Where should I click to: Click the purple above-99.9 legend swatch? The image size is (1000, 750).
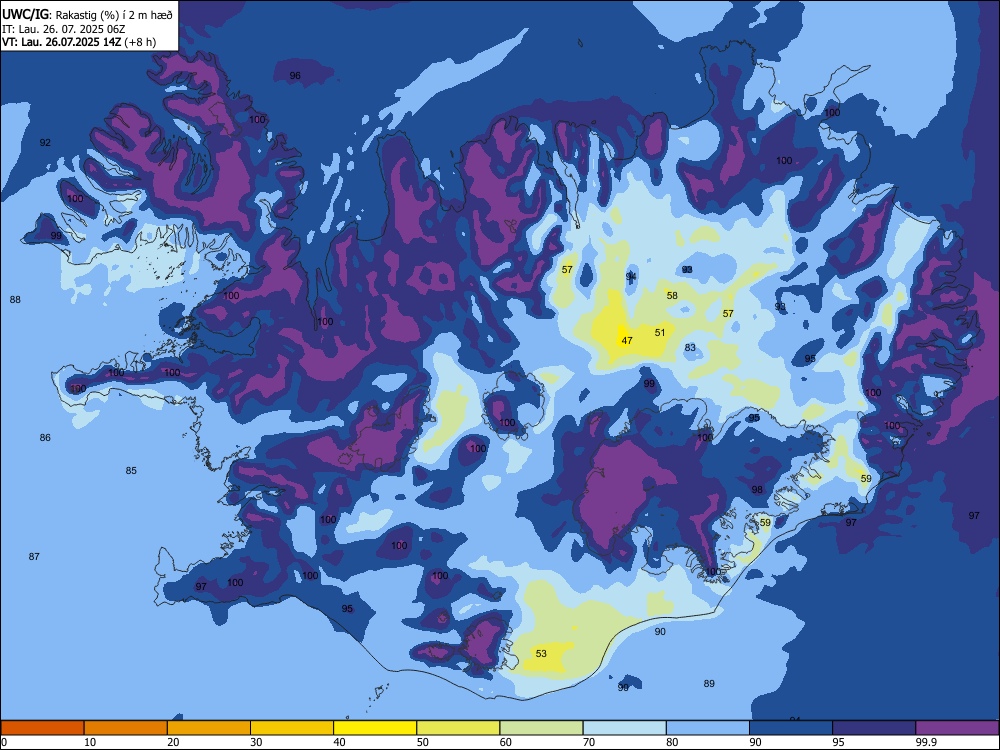tap(957, 728)
